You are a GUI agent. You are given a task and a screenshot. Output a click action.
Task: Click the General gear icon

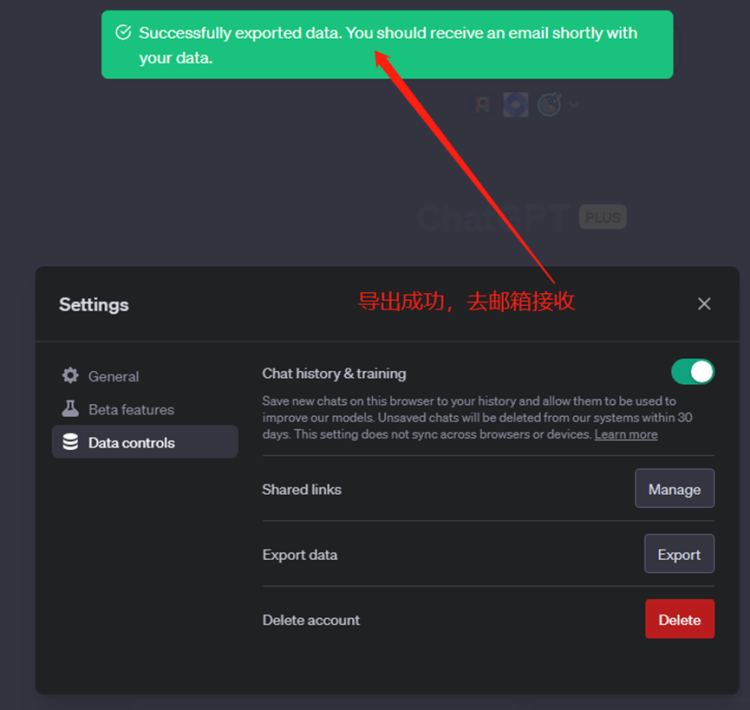click(70, 376)
